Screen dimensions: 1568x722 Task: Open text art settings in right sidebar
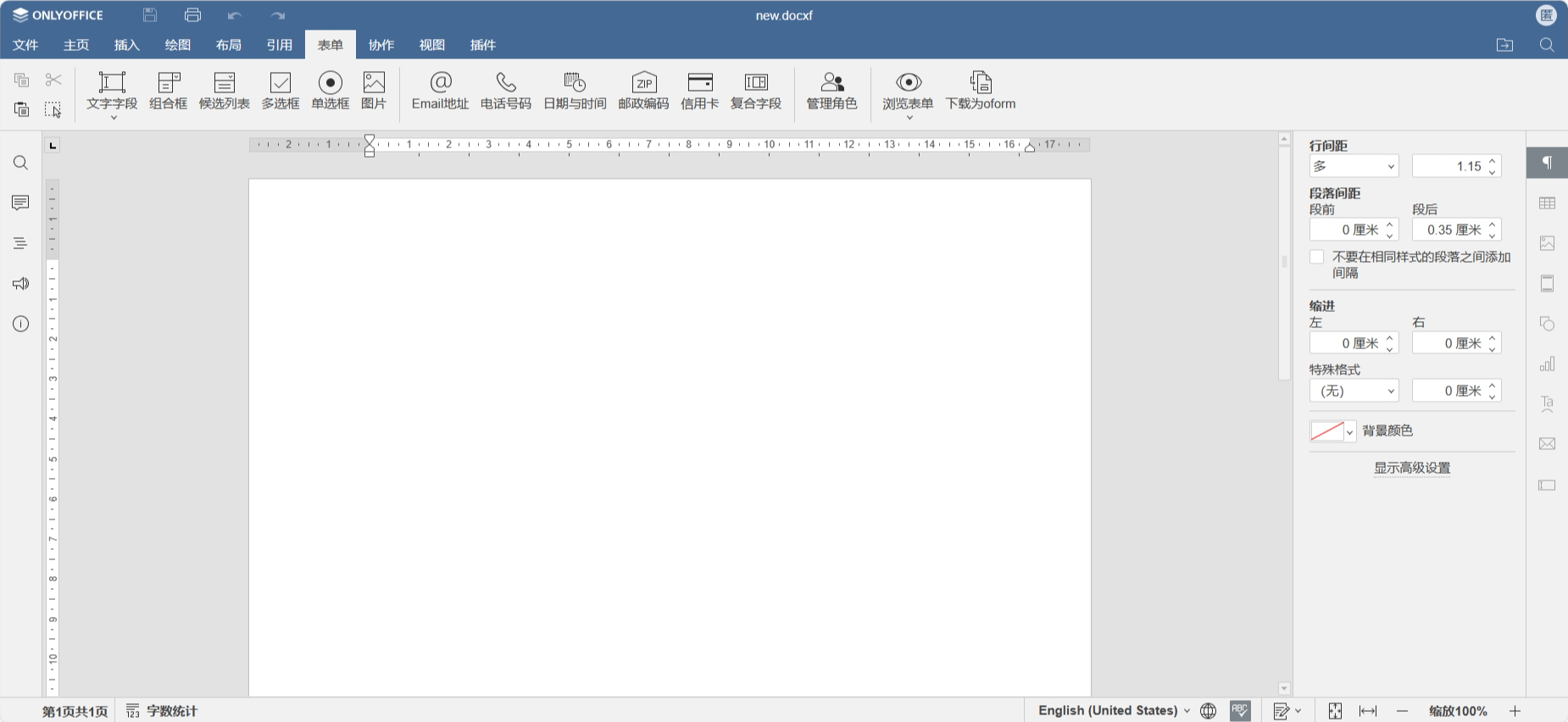(1547, 404)
